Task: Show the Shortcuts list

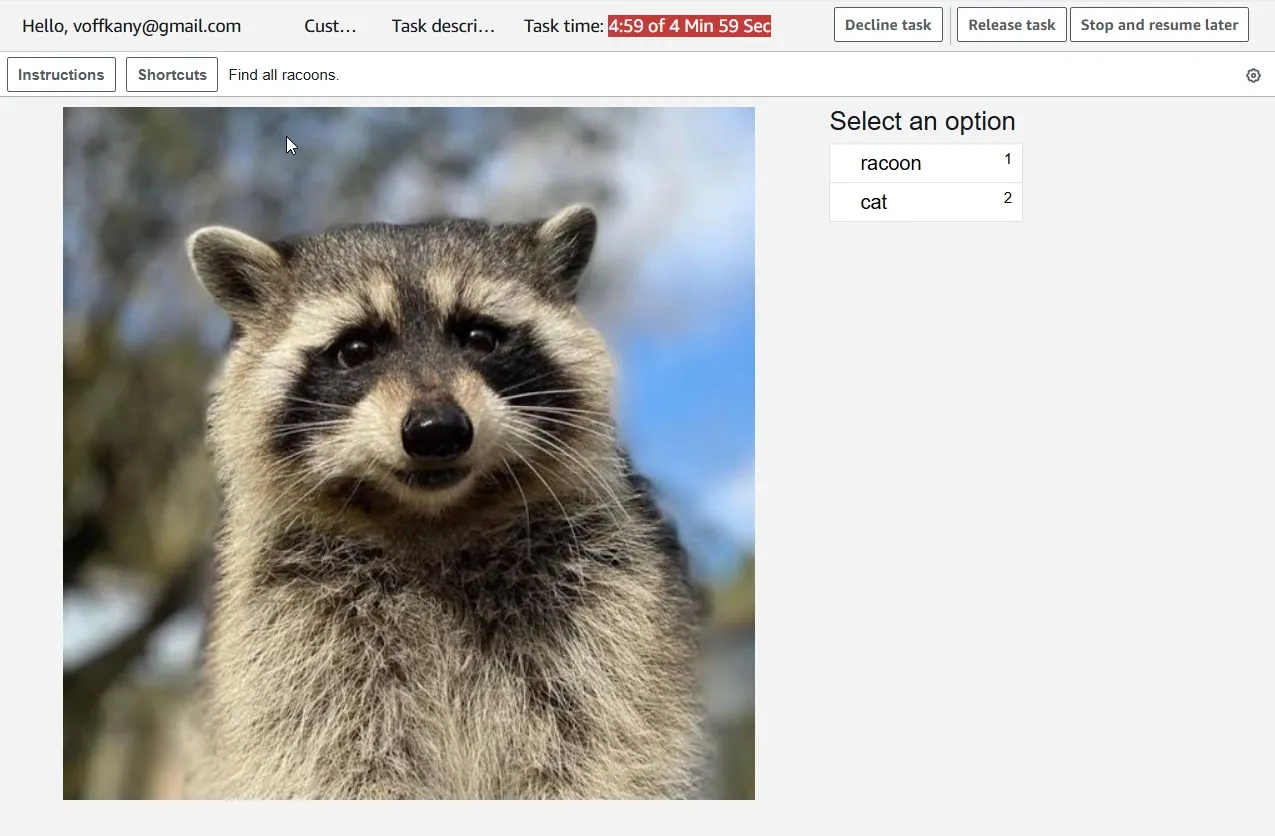Action: [x=172, y=75]
